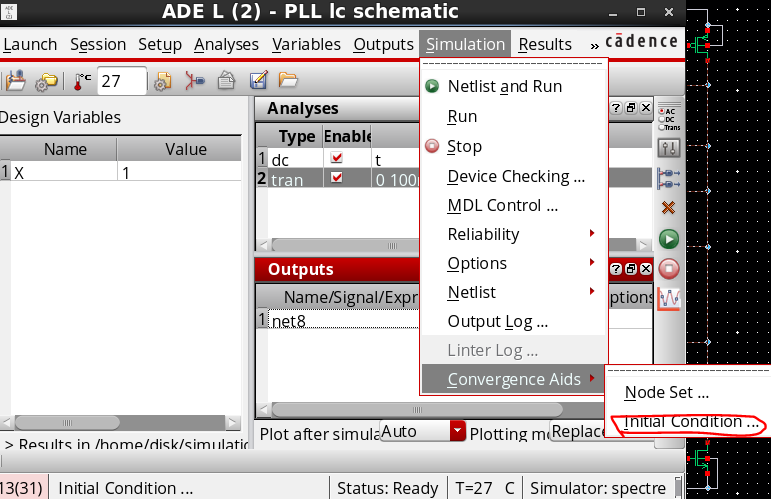The image size is (771, 499).
Task: Show hidden menus with the » chevron
Action: pyautogui.click(x=594, y=45)
